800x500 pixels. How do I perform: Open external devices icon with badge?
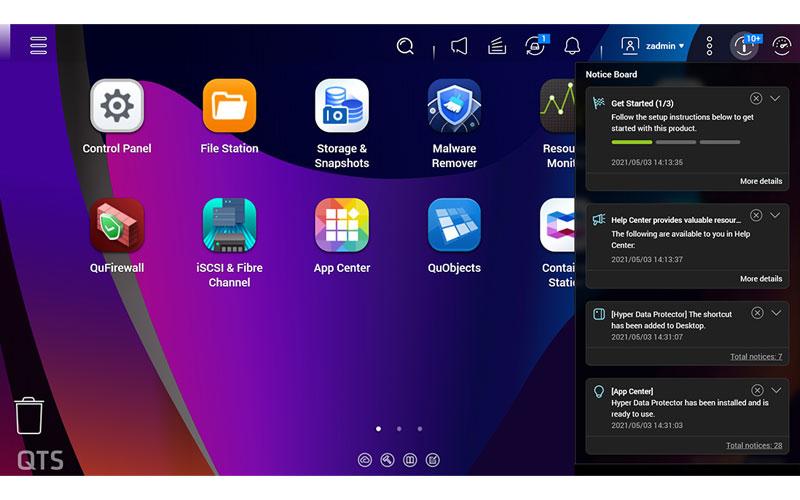pyautogui.click(x=535, y=45)
